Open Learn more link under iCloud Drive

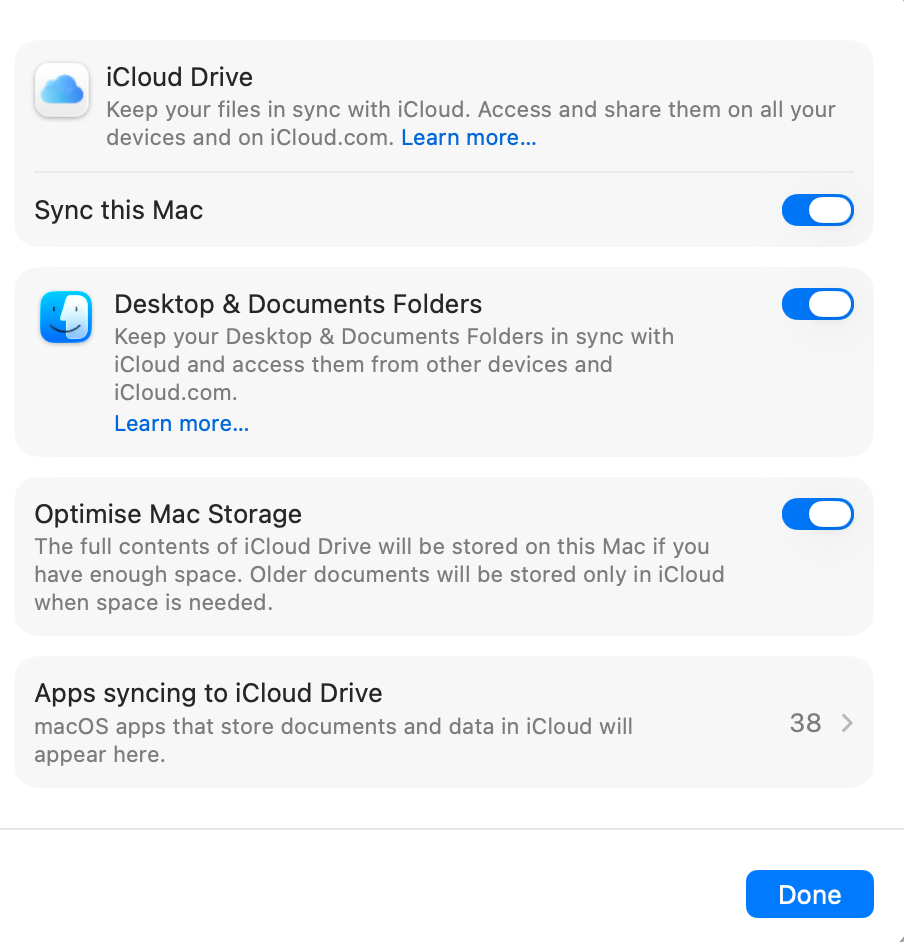(468, 138)
